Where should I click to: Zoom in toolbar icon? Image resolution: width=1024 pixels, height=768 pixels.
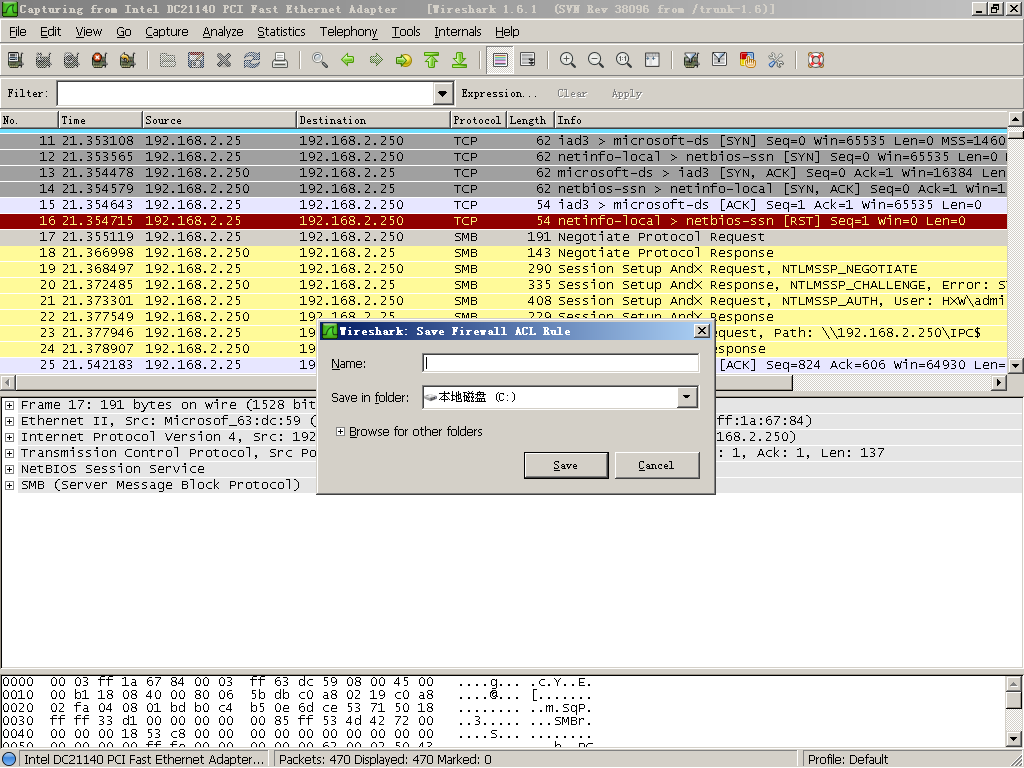point(568,60)
